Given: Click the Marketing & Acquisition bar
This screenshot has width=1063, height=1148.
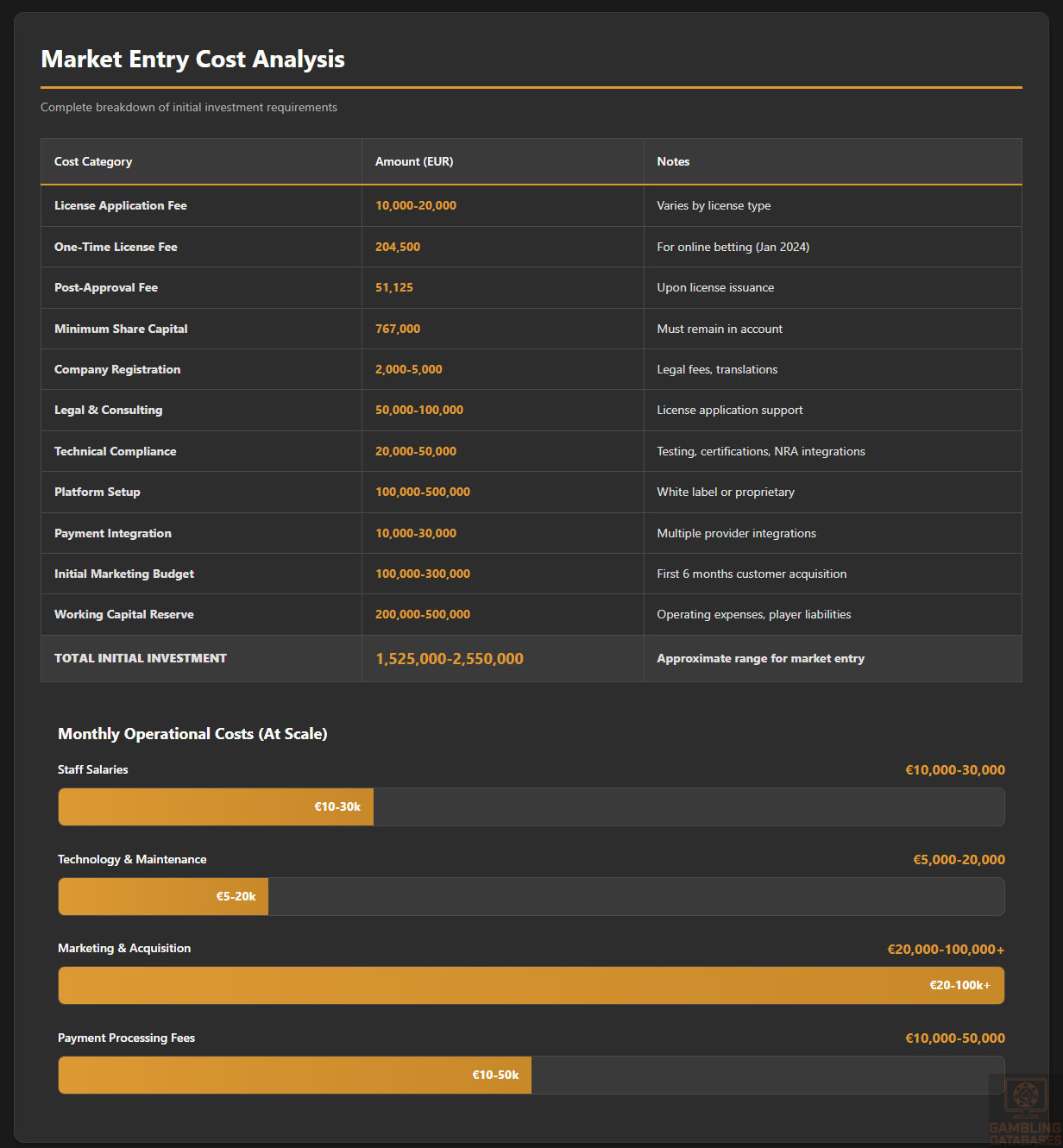Looking at the screenshot, I should point(531,985).
